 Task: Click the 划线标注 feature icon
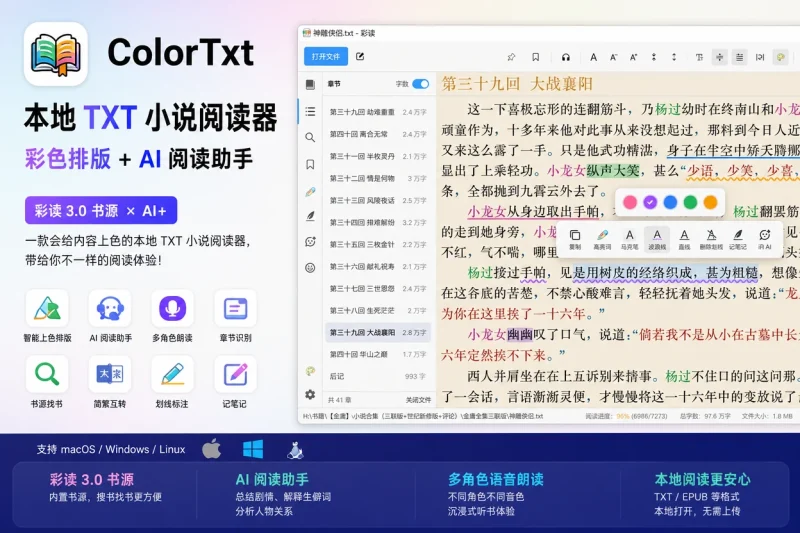(x=172, y=374)
